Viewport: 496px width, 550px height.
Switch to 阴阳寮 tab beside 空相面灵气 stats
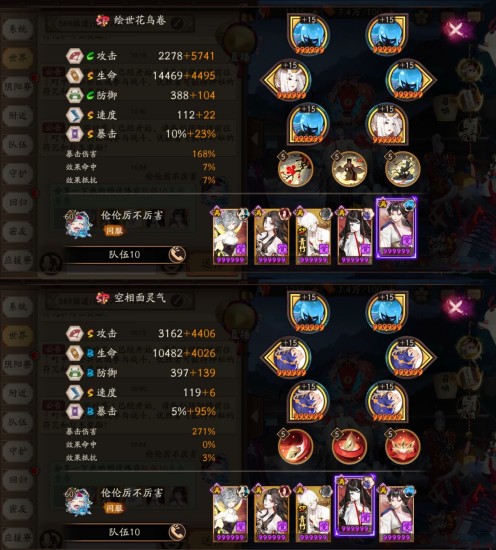(18, 364)
